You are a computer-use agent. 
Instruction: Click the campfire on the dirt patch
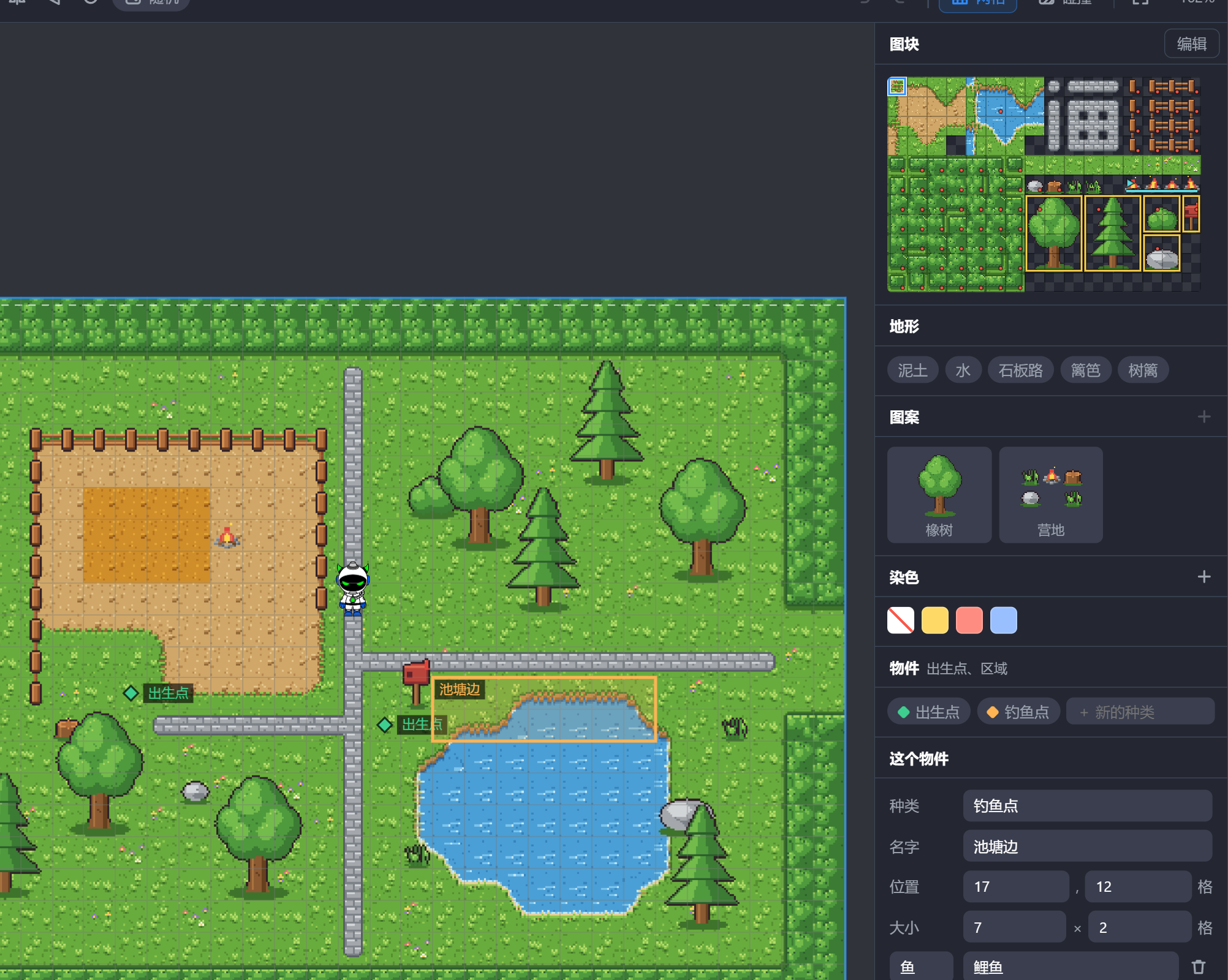pos(227,537)
